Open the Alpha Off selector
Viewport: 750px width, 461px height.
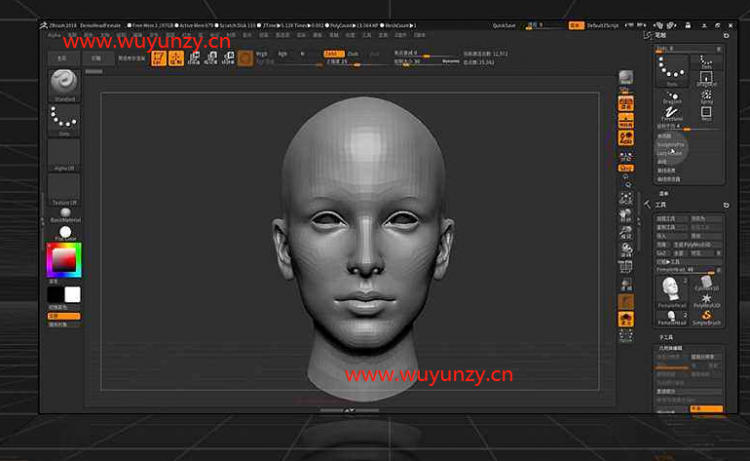[x=64, y=154]
